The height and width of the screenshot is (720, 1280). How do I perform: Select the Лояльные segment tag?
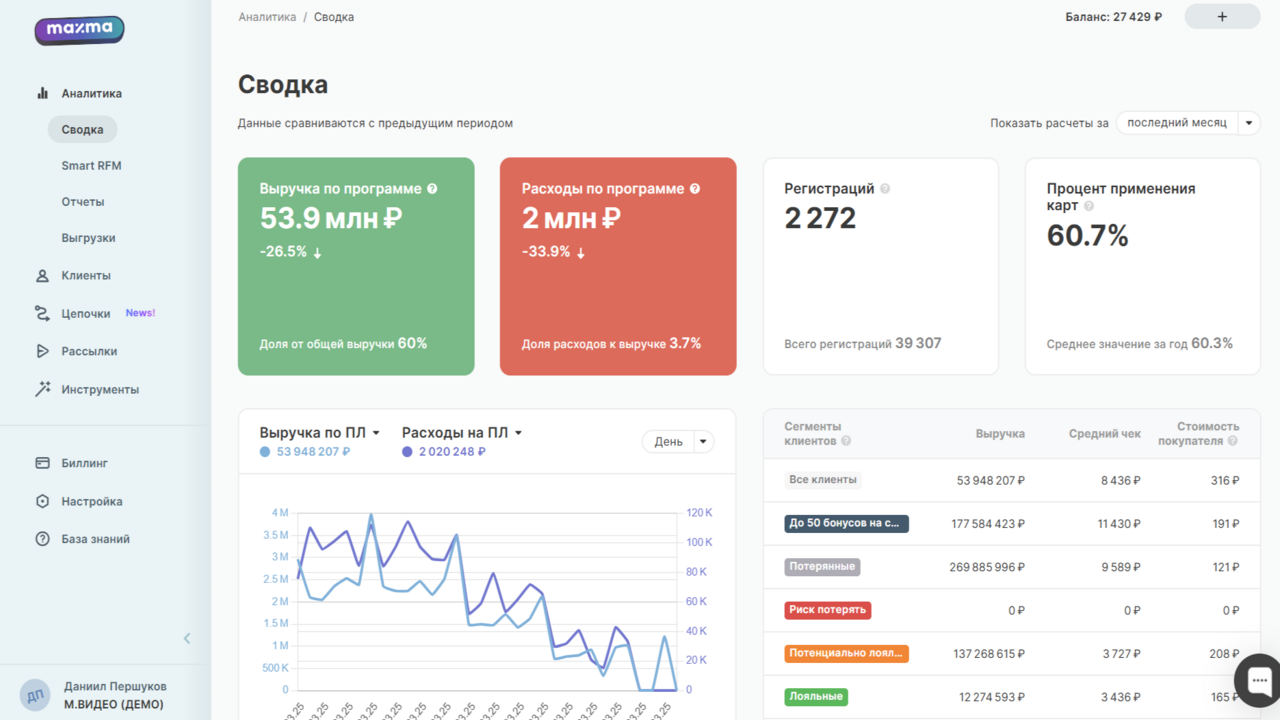point(817,696)
